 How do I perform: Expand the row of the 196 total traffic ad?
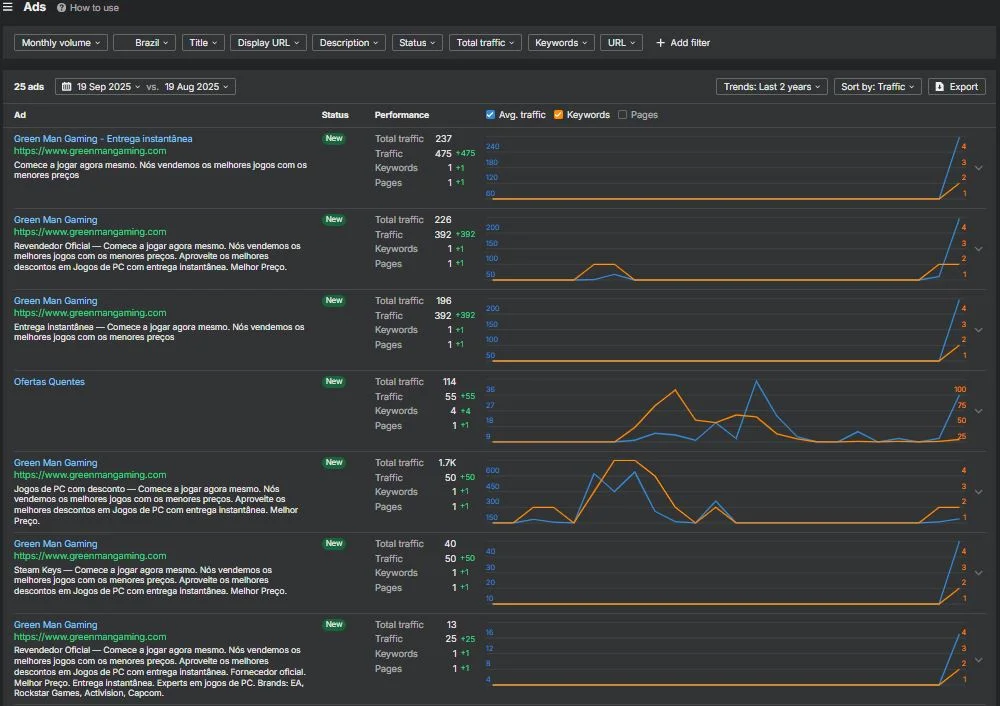(978, 330)
